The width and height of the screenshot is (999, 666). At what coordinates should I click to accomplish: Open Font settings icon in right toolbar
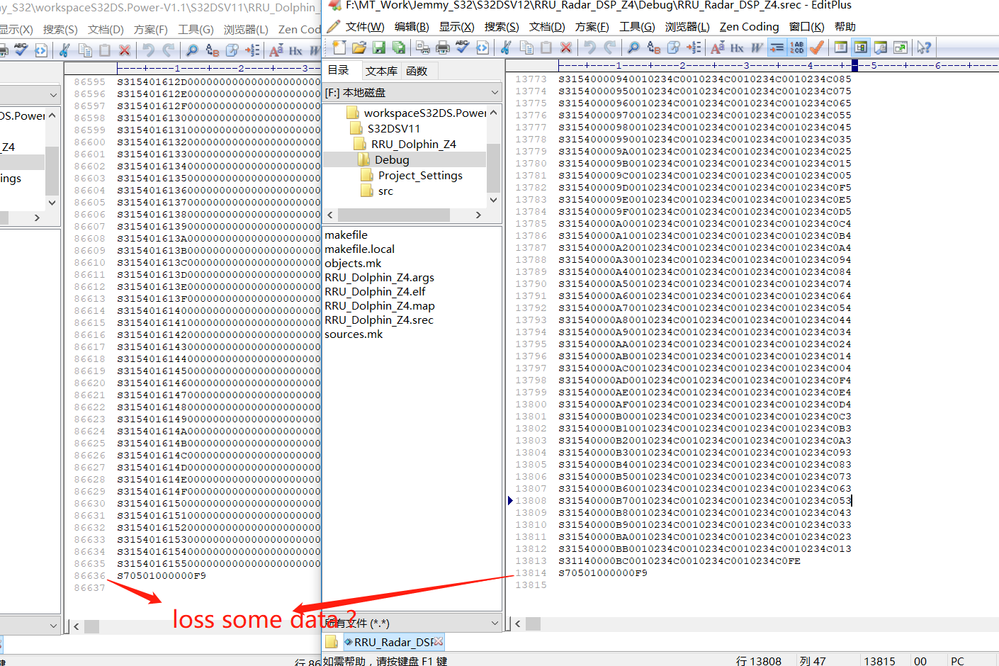click(717, 48)
